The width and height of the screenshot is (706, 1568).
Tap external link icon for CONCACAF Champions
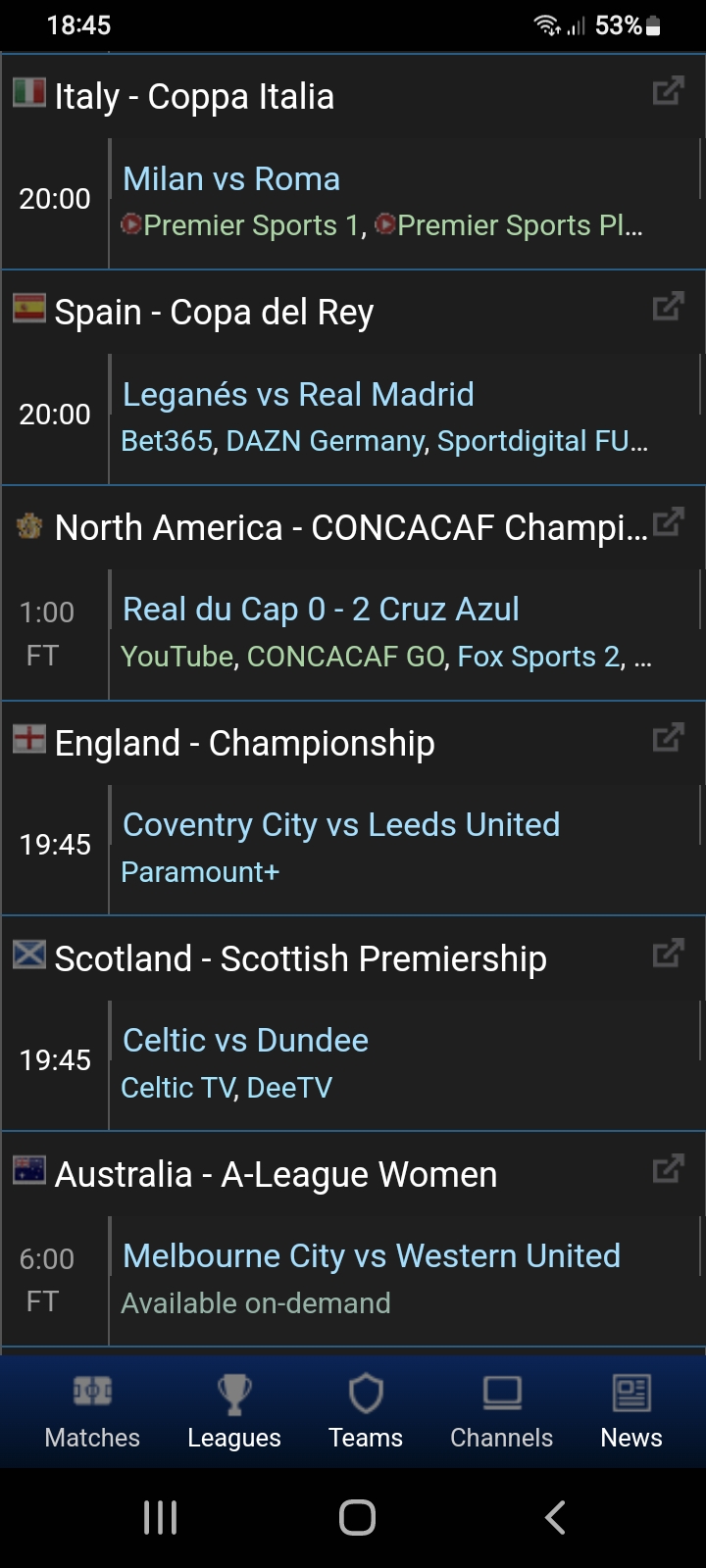click(x=668, y=522)
